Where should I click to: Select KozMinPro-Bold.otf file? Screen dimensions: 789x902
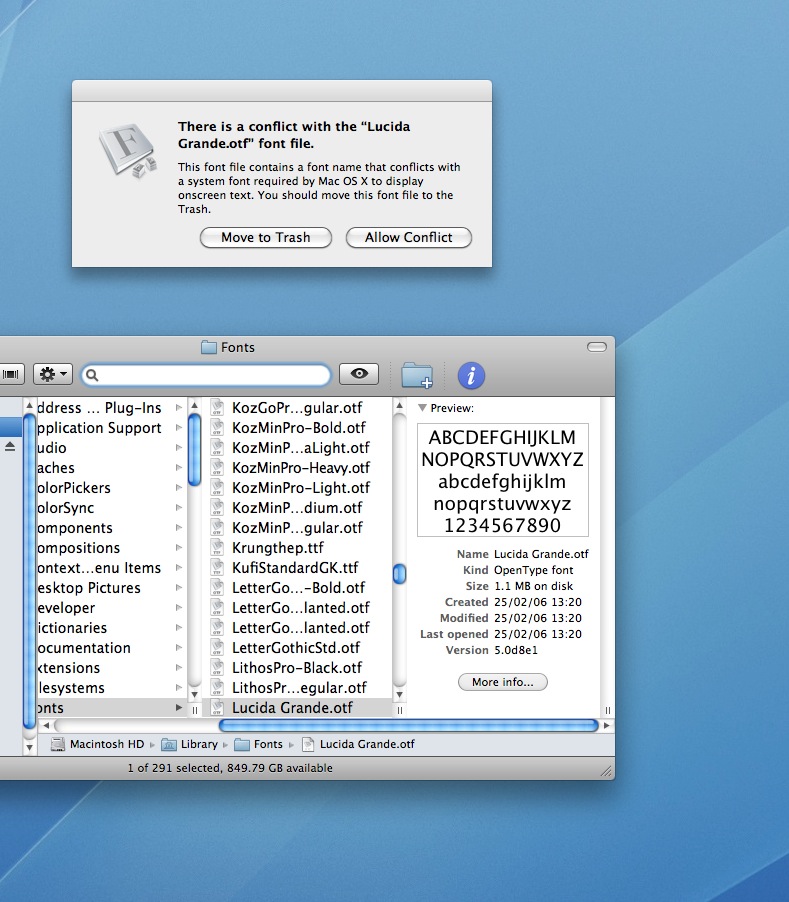[x=297, y=428]
